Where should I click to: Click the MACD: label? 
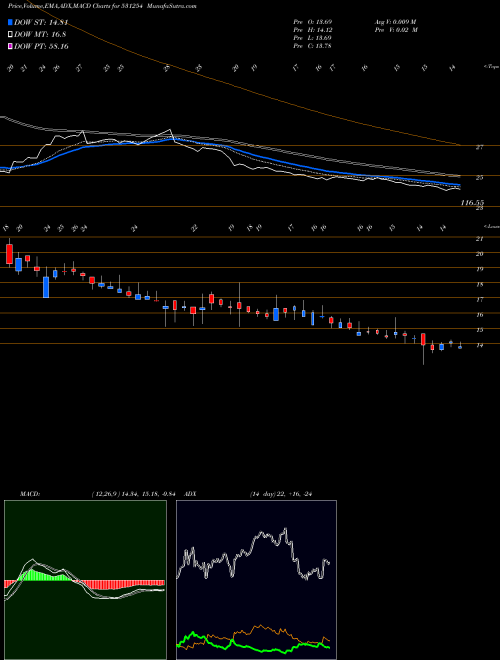pos(30,494)
